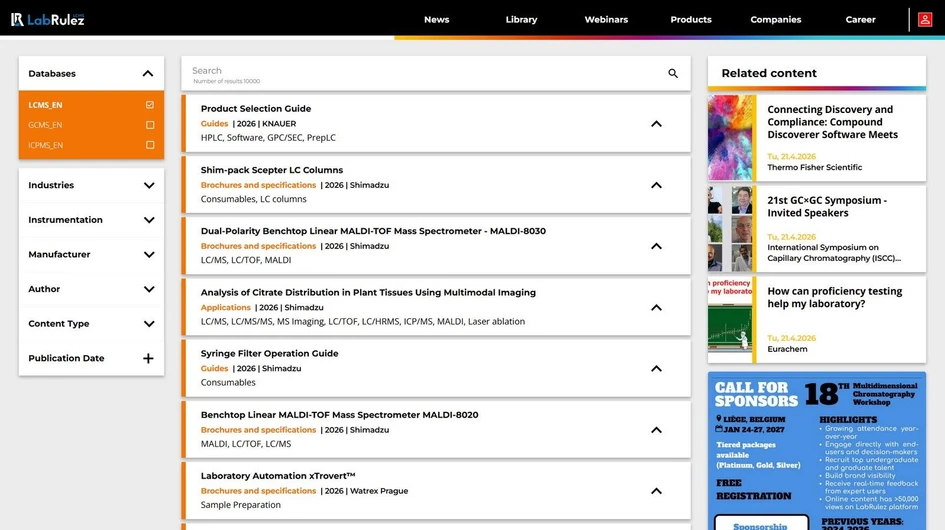The image size is (945, 530).
Task: Open the 21st GC×GC Symposium related item
Action: click(x=825, y=206)
